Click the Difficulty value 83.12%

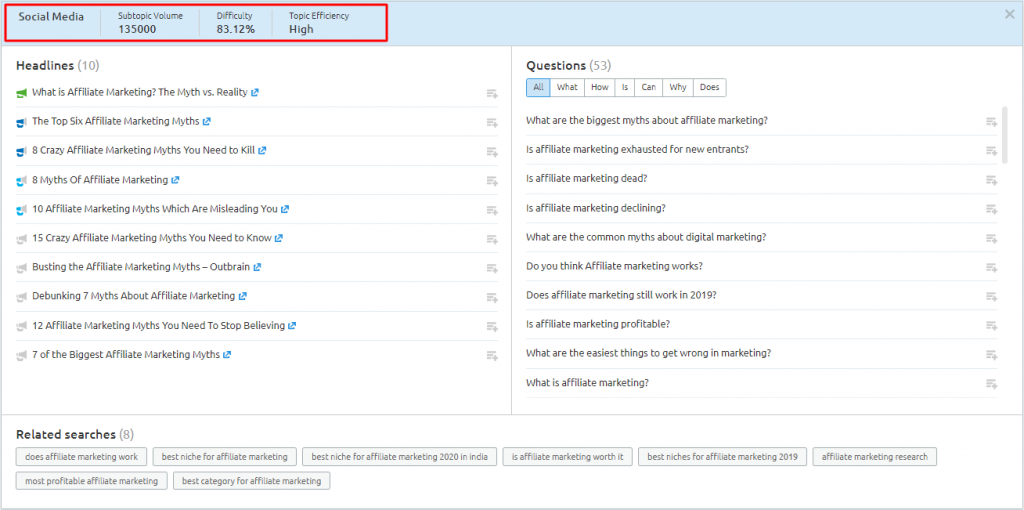tap(236, 29)
